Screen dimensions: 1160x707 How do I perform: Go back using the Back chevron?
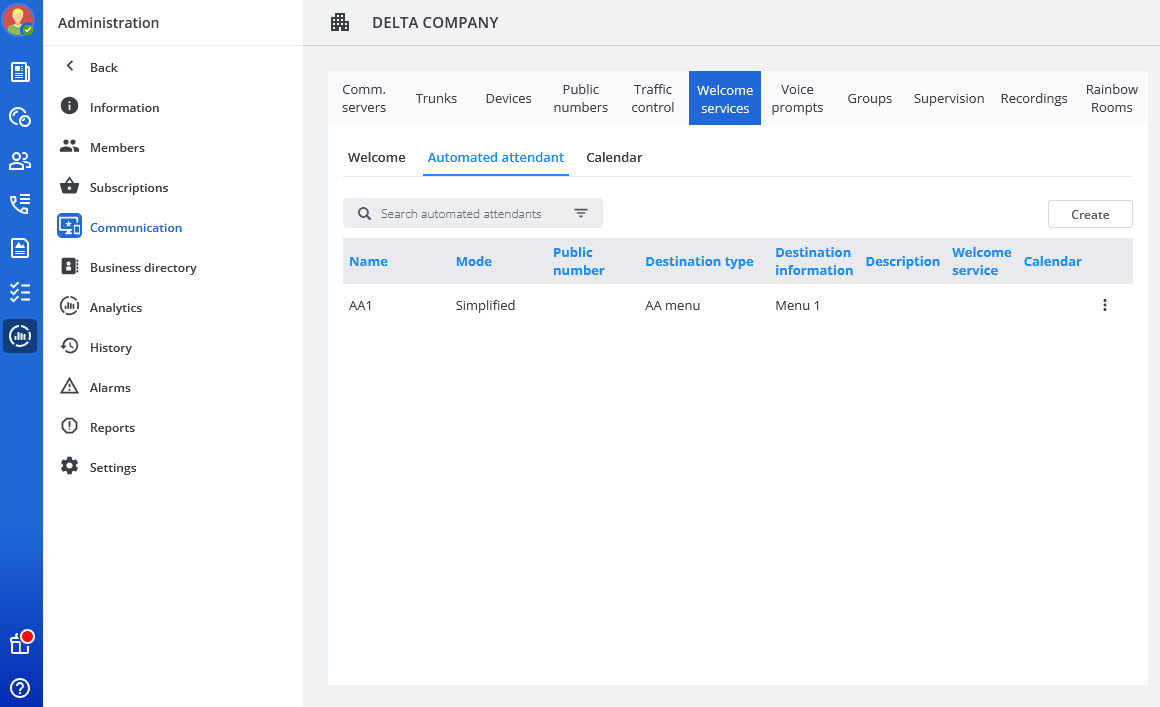[x=70, y=67]
